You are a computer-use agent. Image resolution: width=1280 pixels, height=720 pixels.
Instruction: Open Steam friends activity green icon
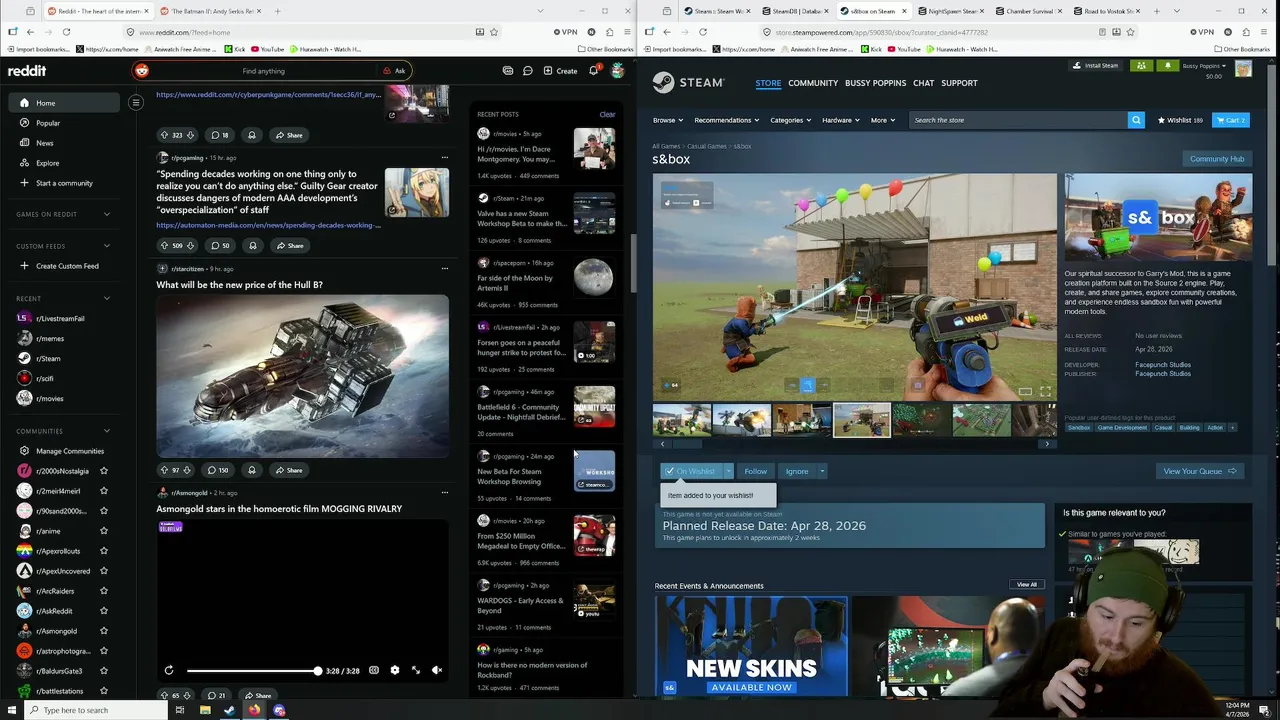tap(1141, 66)
